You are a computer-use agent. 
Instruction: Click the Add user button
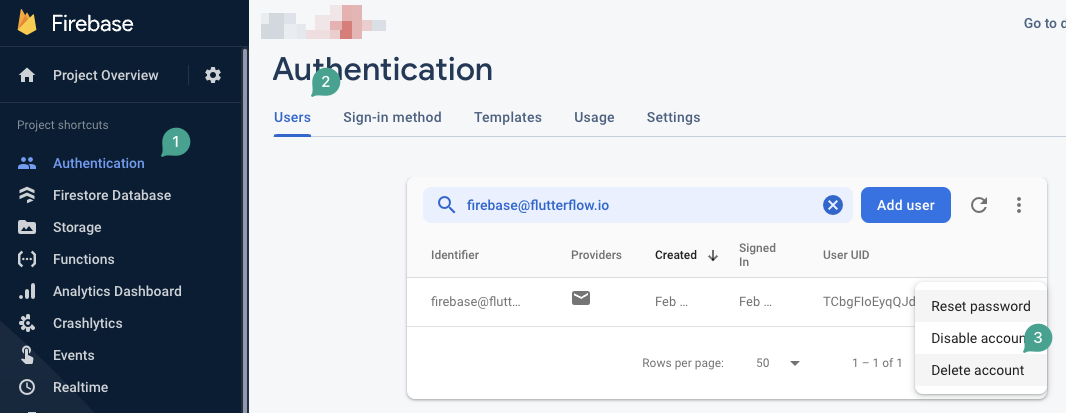point(906,205)
